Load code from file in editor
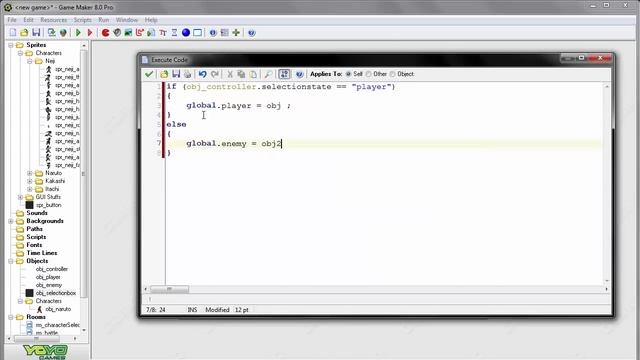 [164, 74]
